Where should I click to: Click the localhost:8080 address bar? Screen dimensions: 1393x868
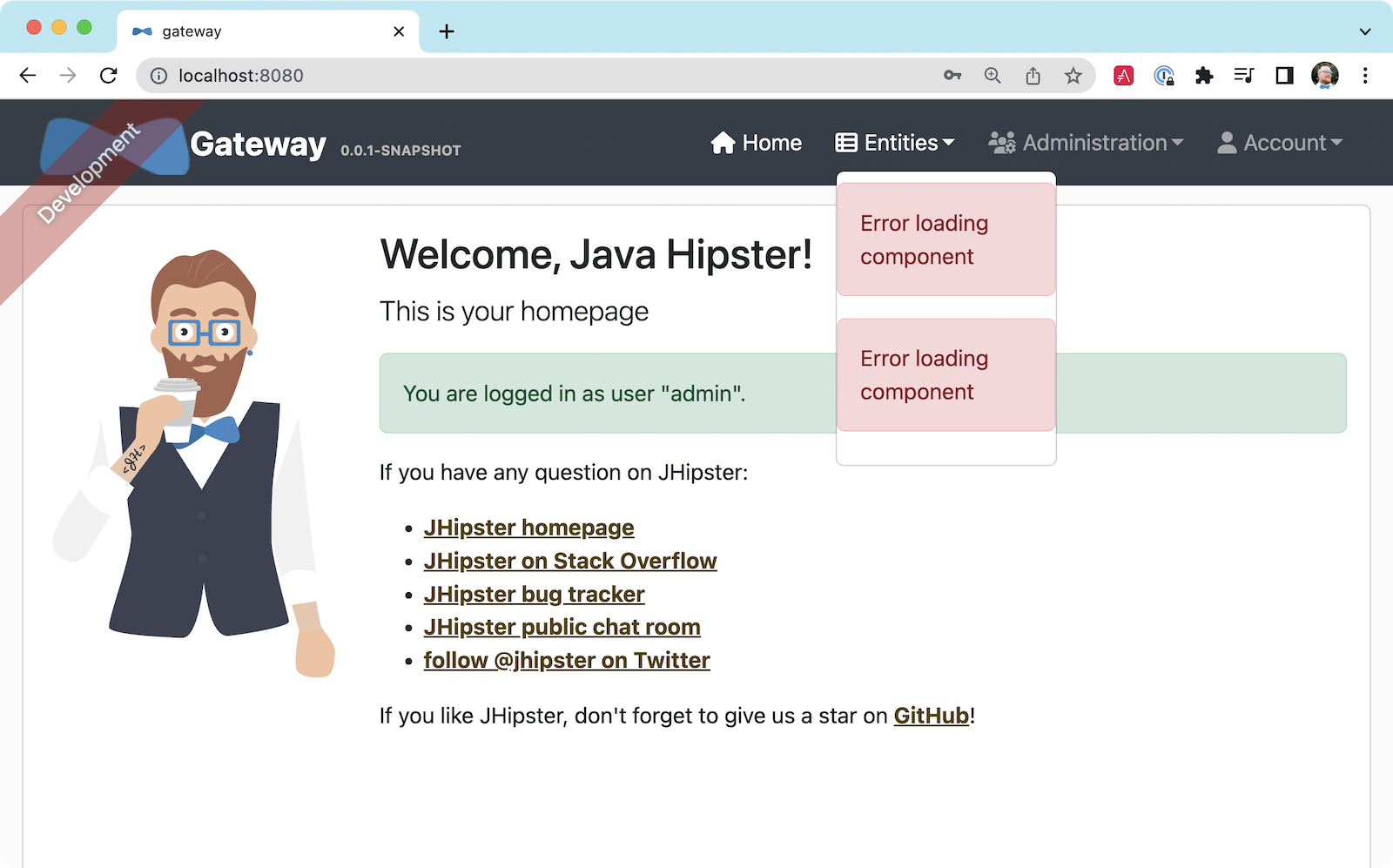click(x=522, y=76)
